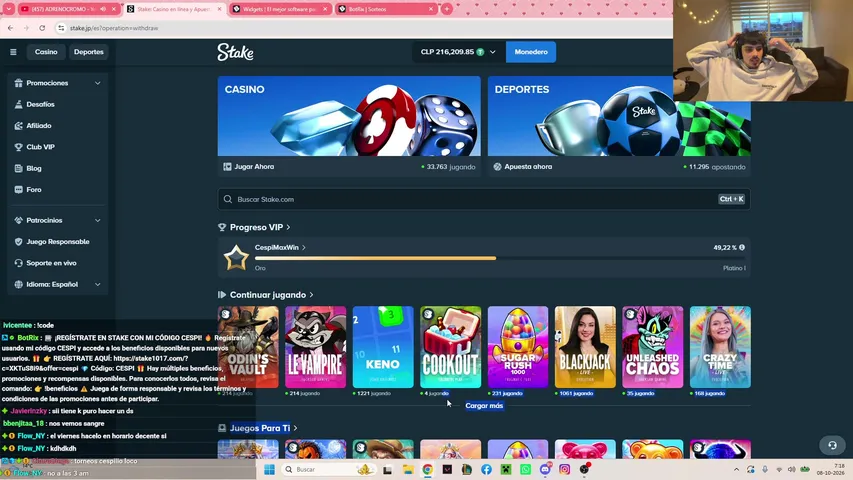Open the CLP balance currency dropdown
This screenshot has height=480, width=853.
493,52
